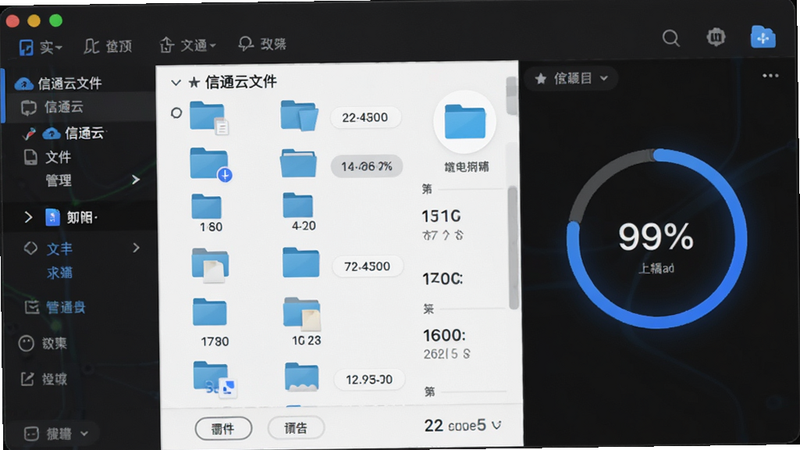
Task: Click the chat bubble toolbar item
Action: click(x=262, y=44)
